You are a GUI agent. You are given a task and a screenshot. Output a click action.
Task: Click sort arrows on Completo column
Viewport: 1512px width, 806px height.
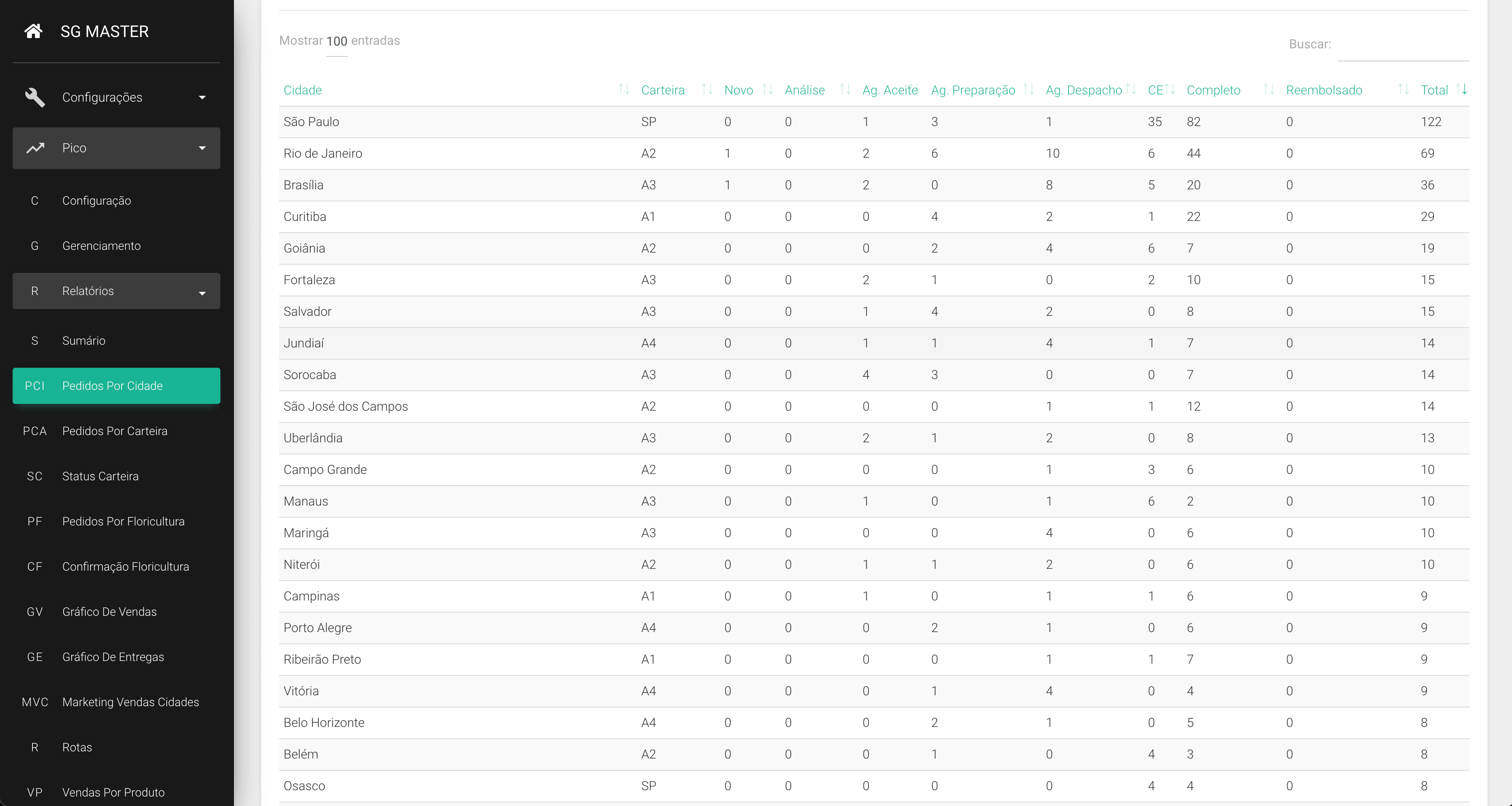pos(1268,89)
